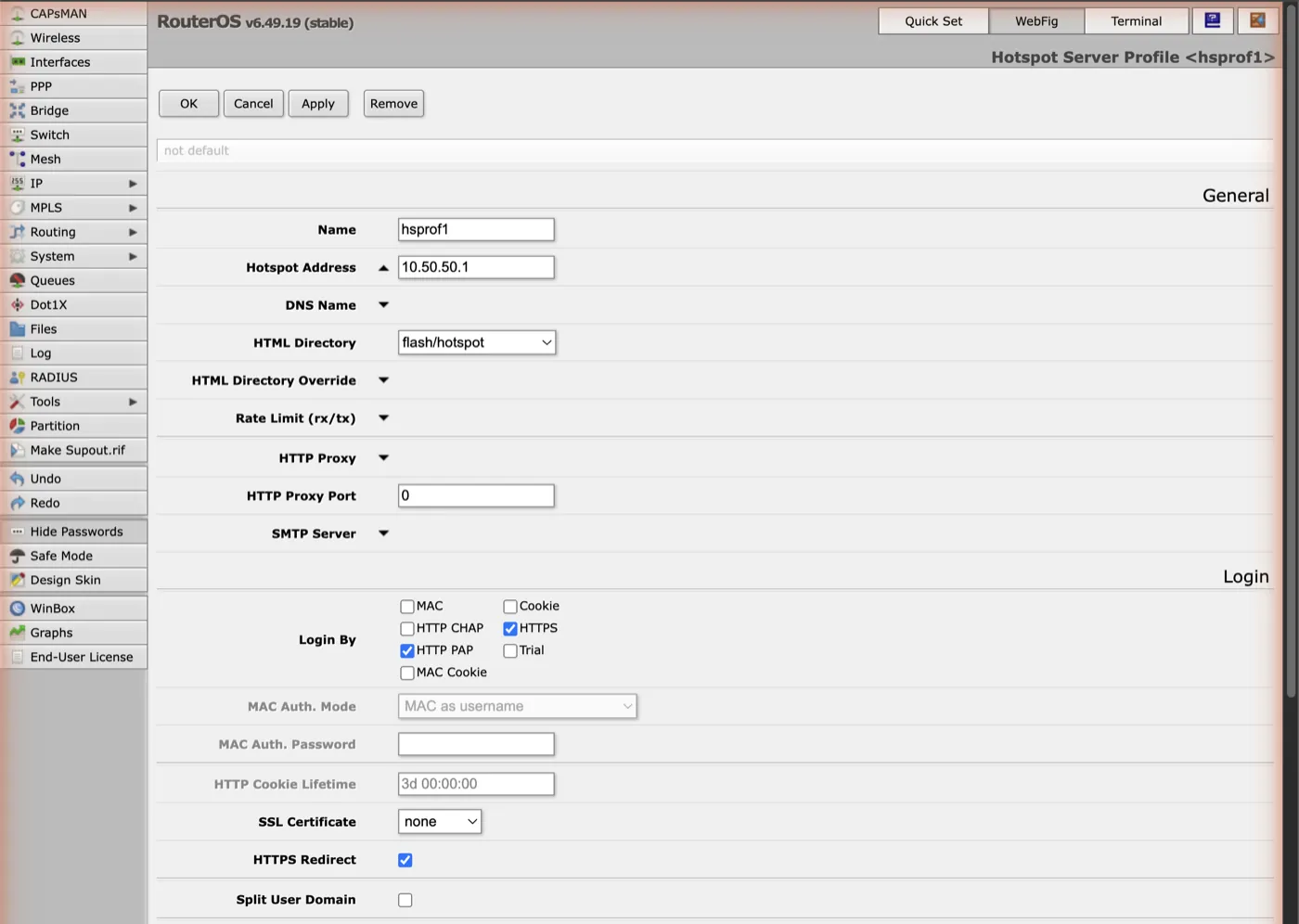Expand the HTTP Proxy field
The width and height of the screenshot is (1299, 924).
click(383, 458)
